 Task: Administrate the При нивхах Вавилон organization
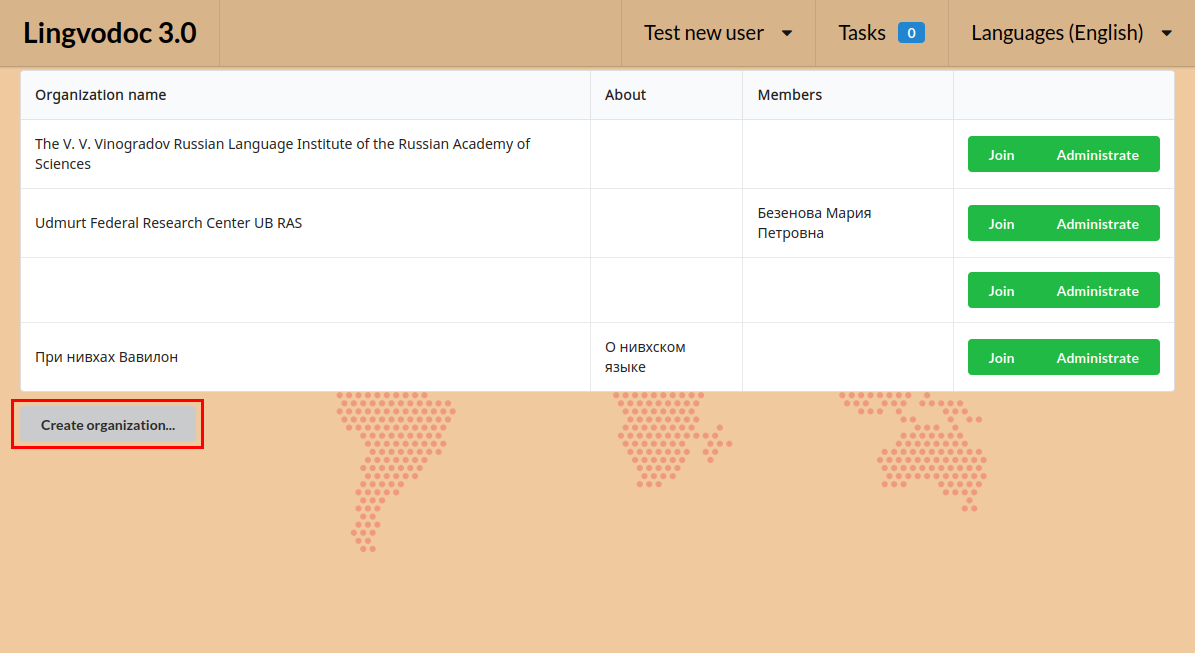pyautogui.click(x=1097, y=357)
